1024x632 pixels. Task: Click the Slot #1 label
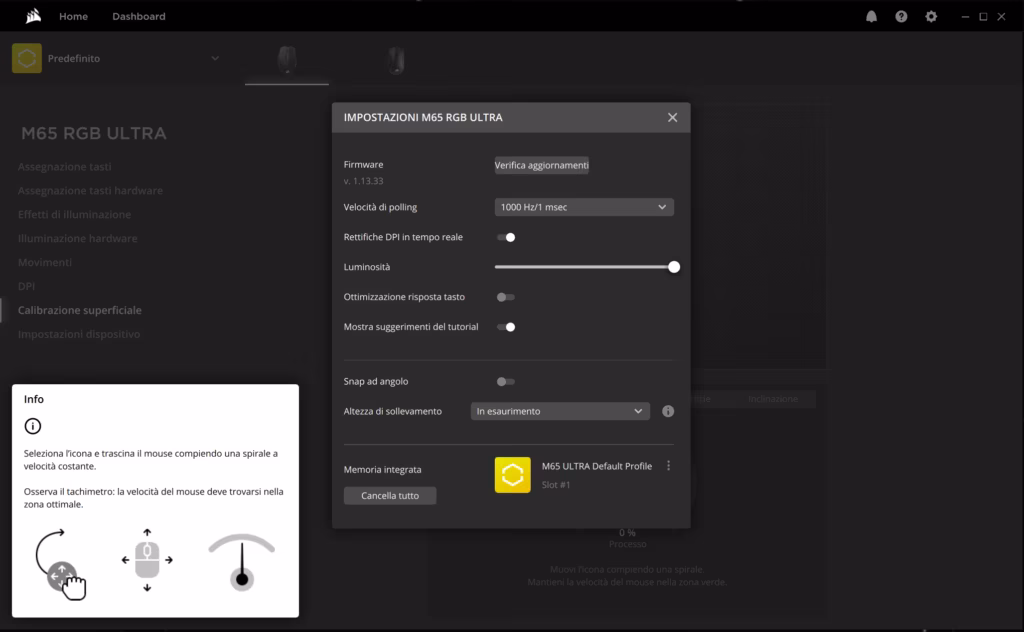click(x=556, y=485)
